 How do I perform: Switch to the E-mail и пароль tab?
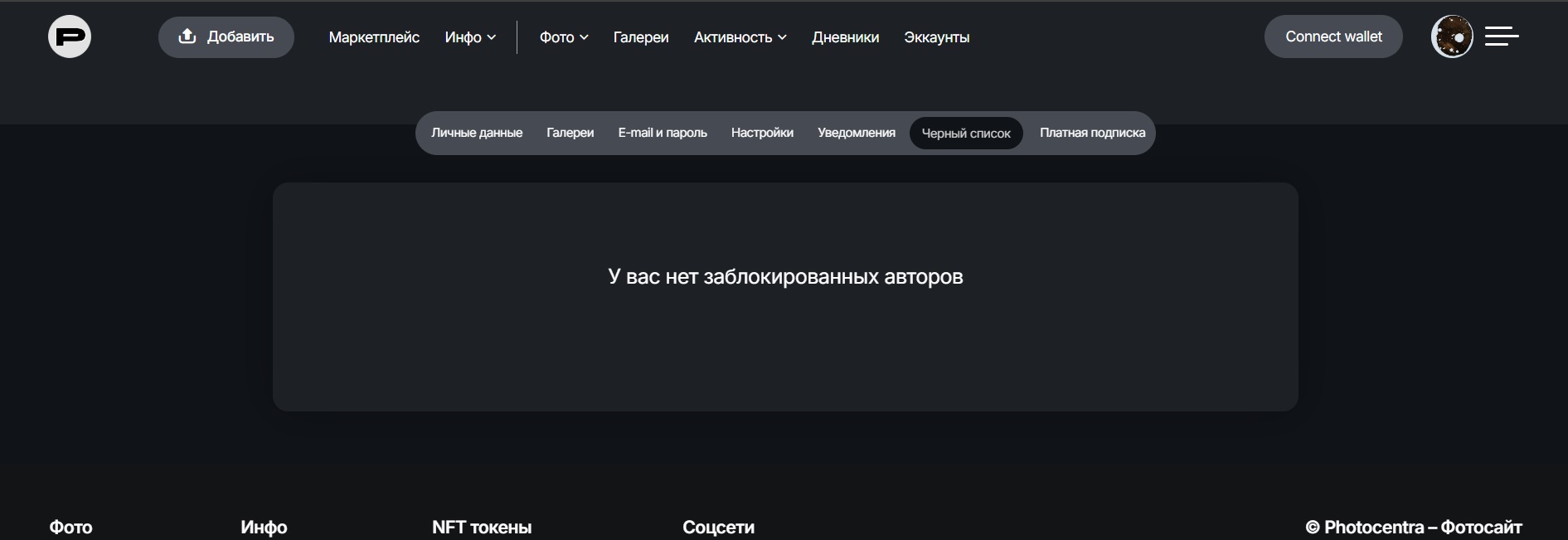coord(662,133)
